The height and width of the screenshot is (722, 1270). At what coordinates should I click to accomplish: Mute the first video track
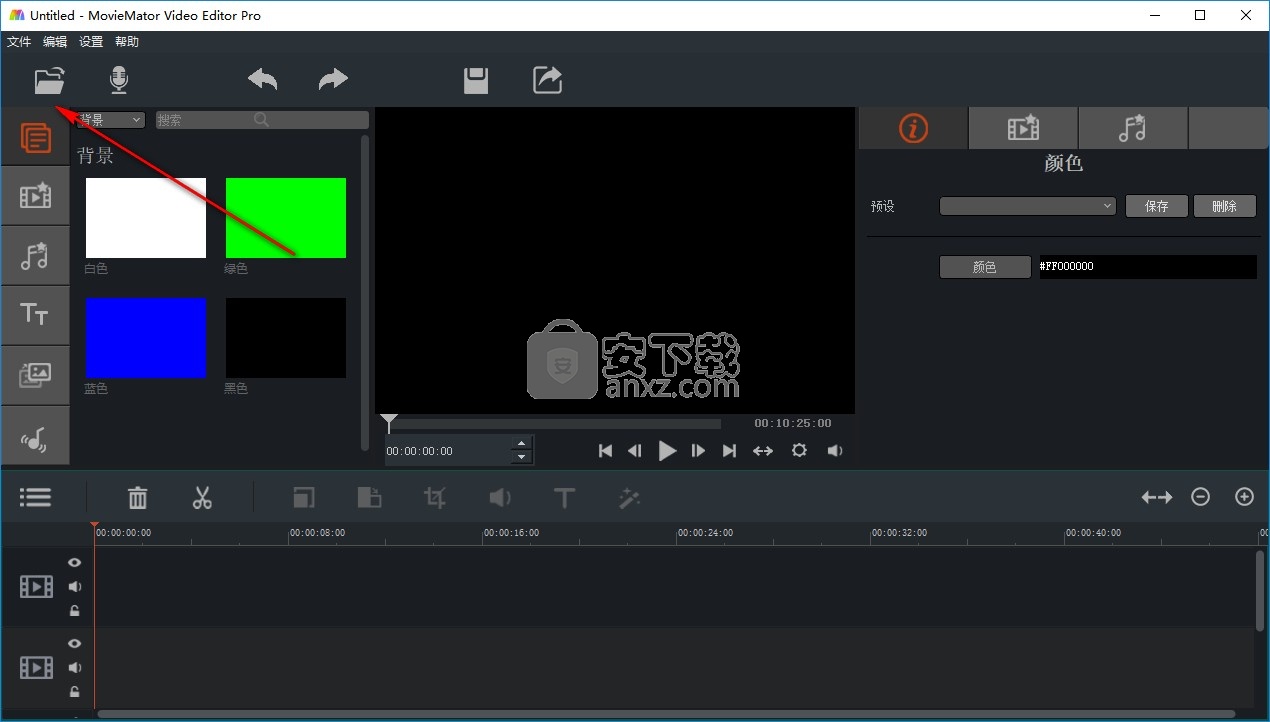[x=74, y=587]
